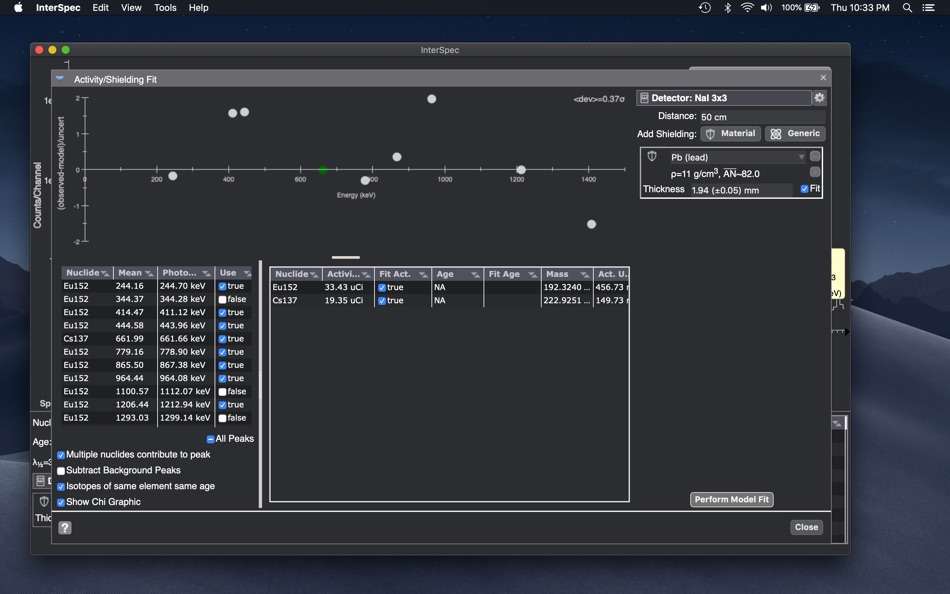Open detector settings gear icon
Image resolution: width=950 pixels, height=594 pixels.
tap(819, 98)
